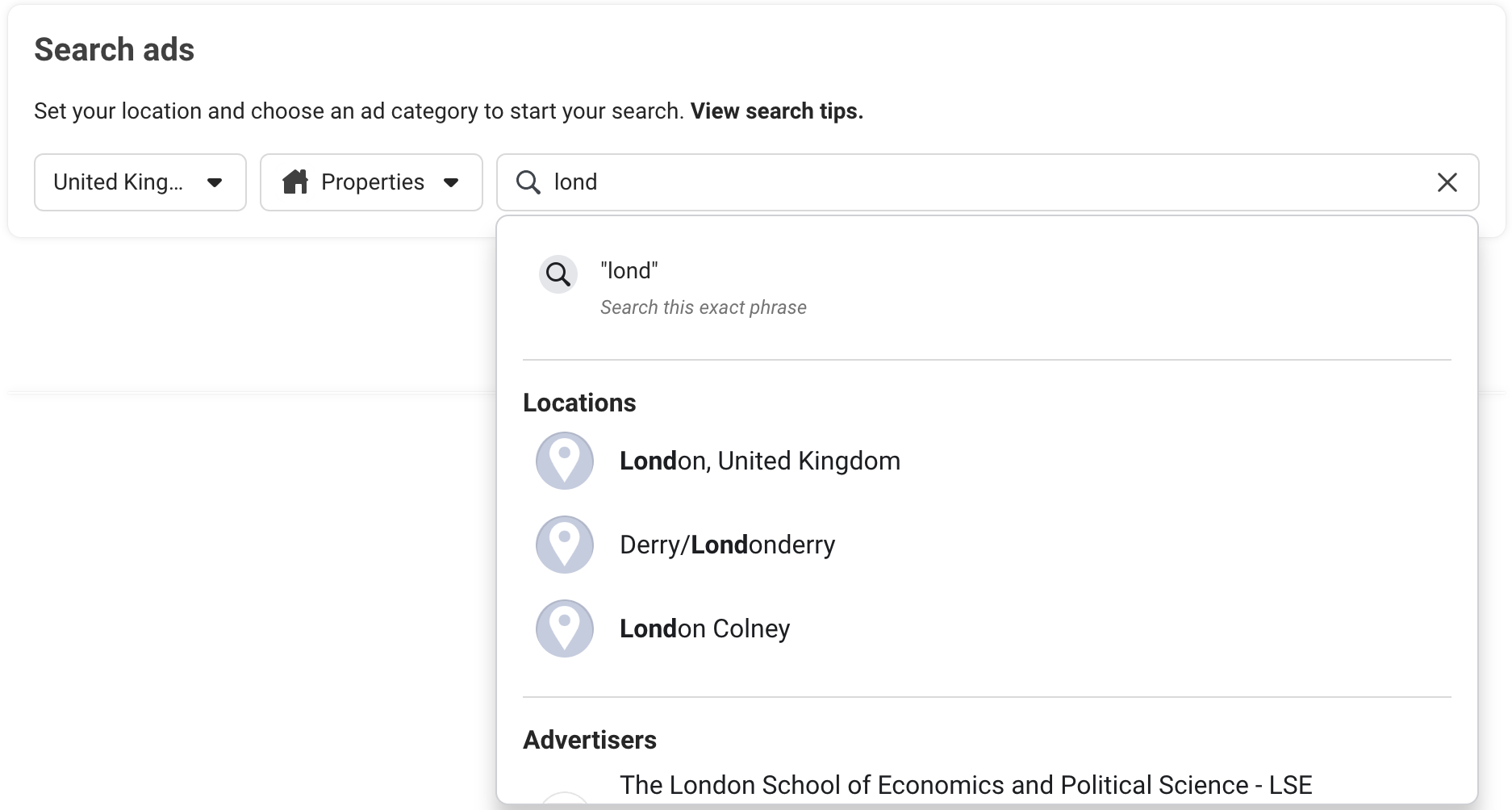Expand the Properties ad category dropdown
This screenshot has width=1512, height=810.
[371, 182]
